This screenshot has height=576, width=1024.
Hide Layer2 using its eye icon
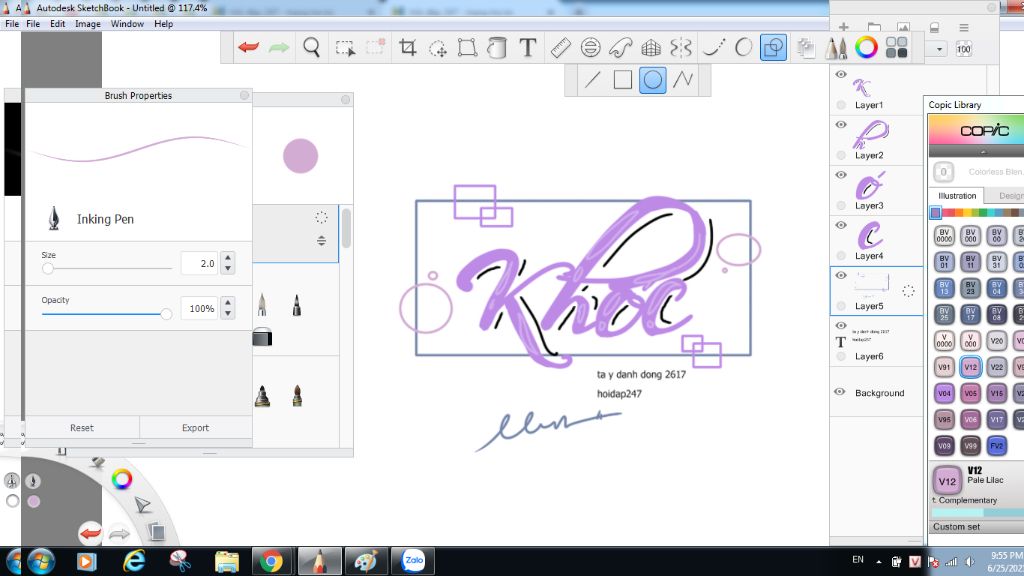[x=841, y=125]
